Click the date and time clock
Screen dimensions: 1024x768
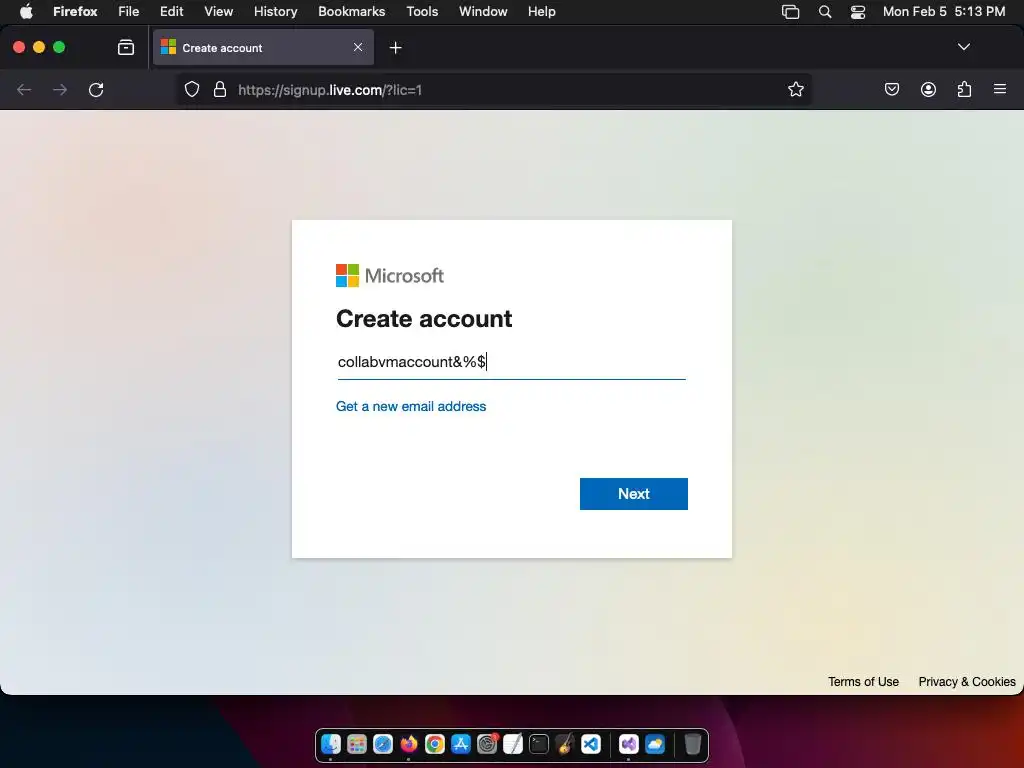[x=944, y=11]
